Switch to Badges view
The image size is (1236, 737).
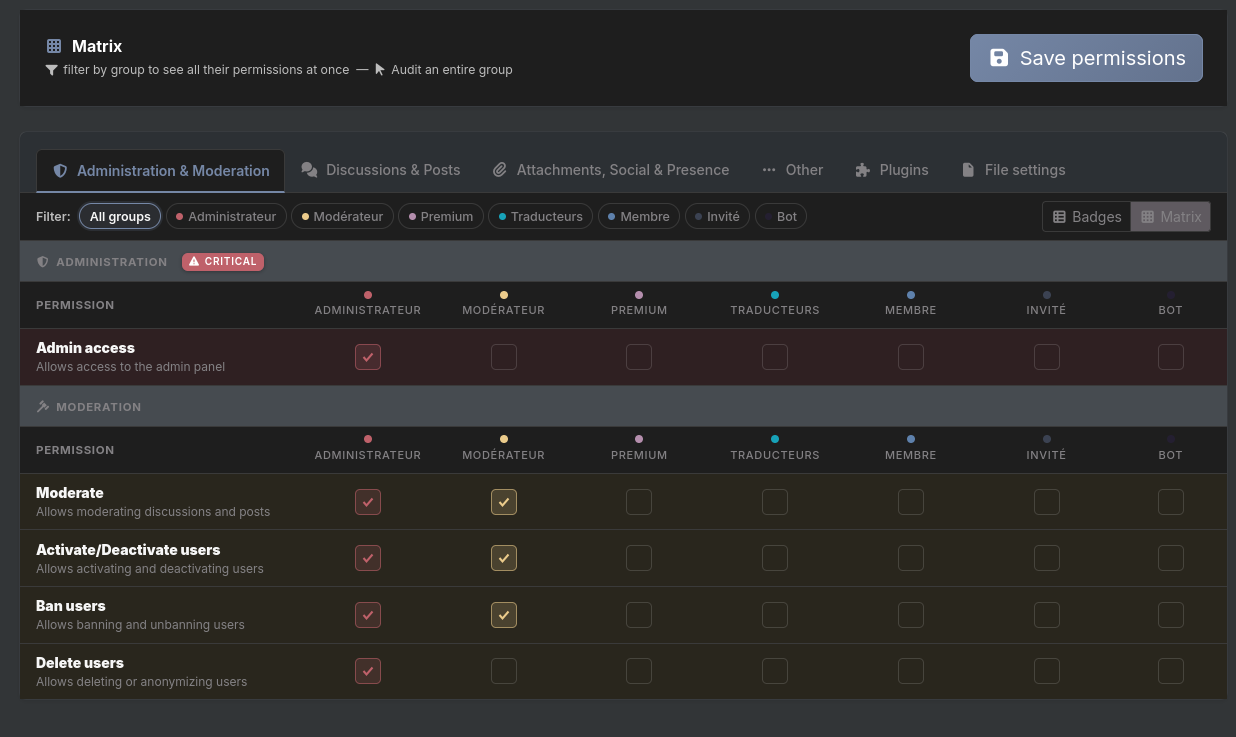point(1087,217)
